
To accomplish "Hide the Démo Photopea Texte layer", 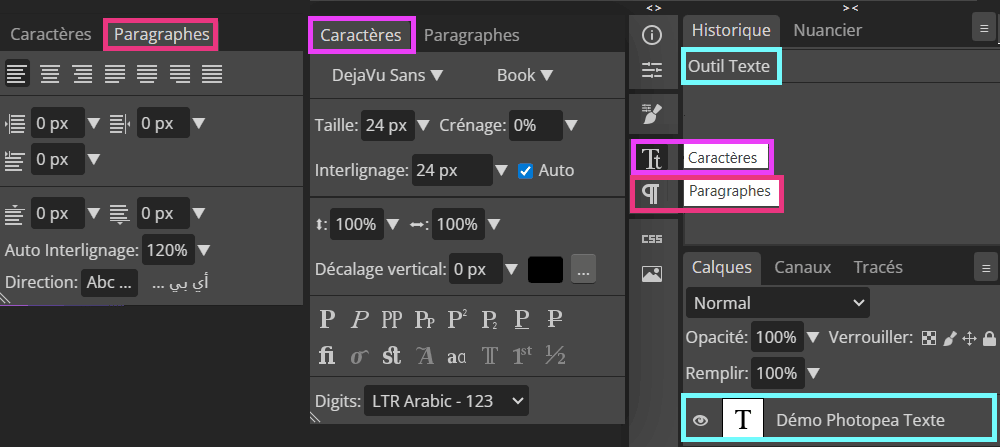I will coord(701,420).
